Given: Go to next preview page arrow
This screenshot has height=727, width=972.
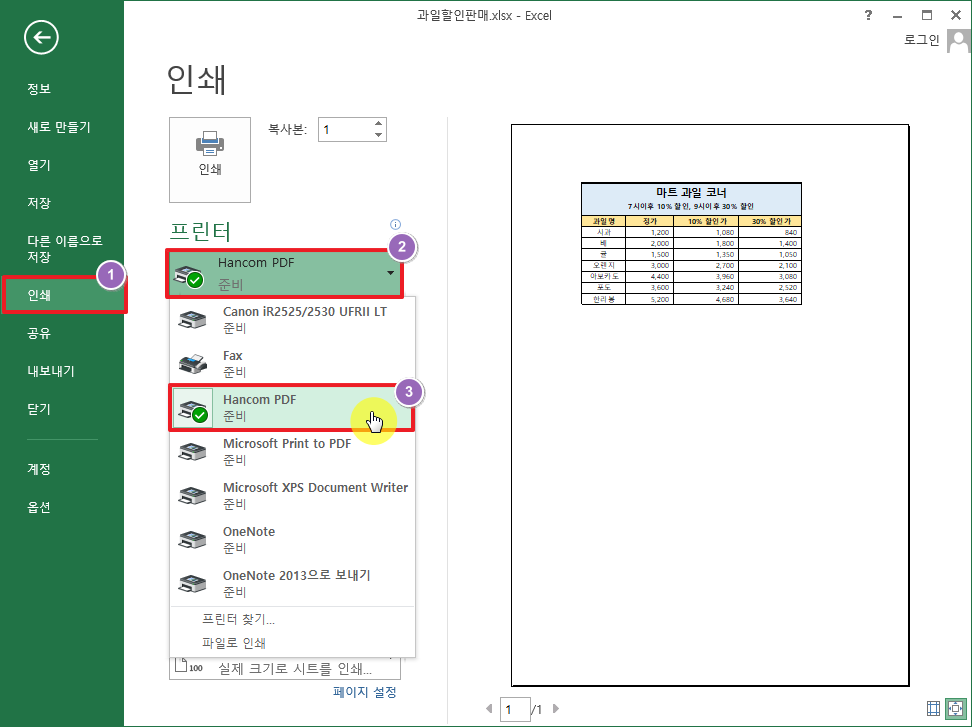Looking at the screenshot, I should pyautogui.click(x=556, y=708).
